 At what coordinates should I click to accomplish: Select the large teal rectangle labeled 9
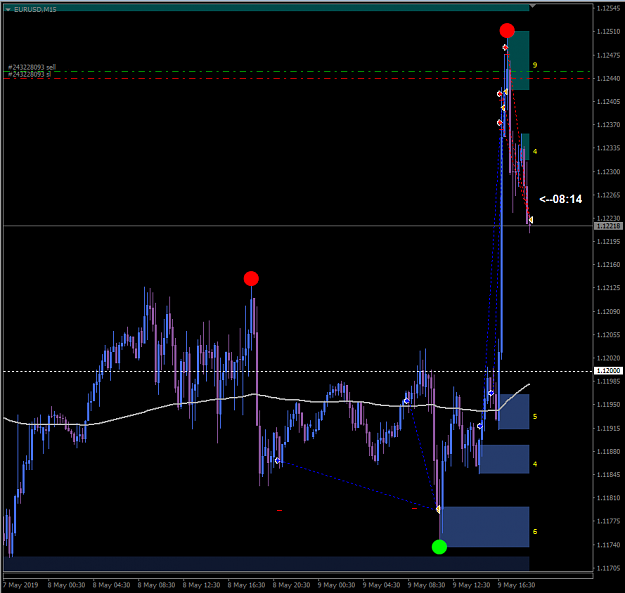519,60
